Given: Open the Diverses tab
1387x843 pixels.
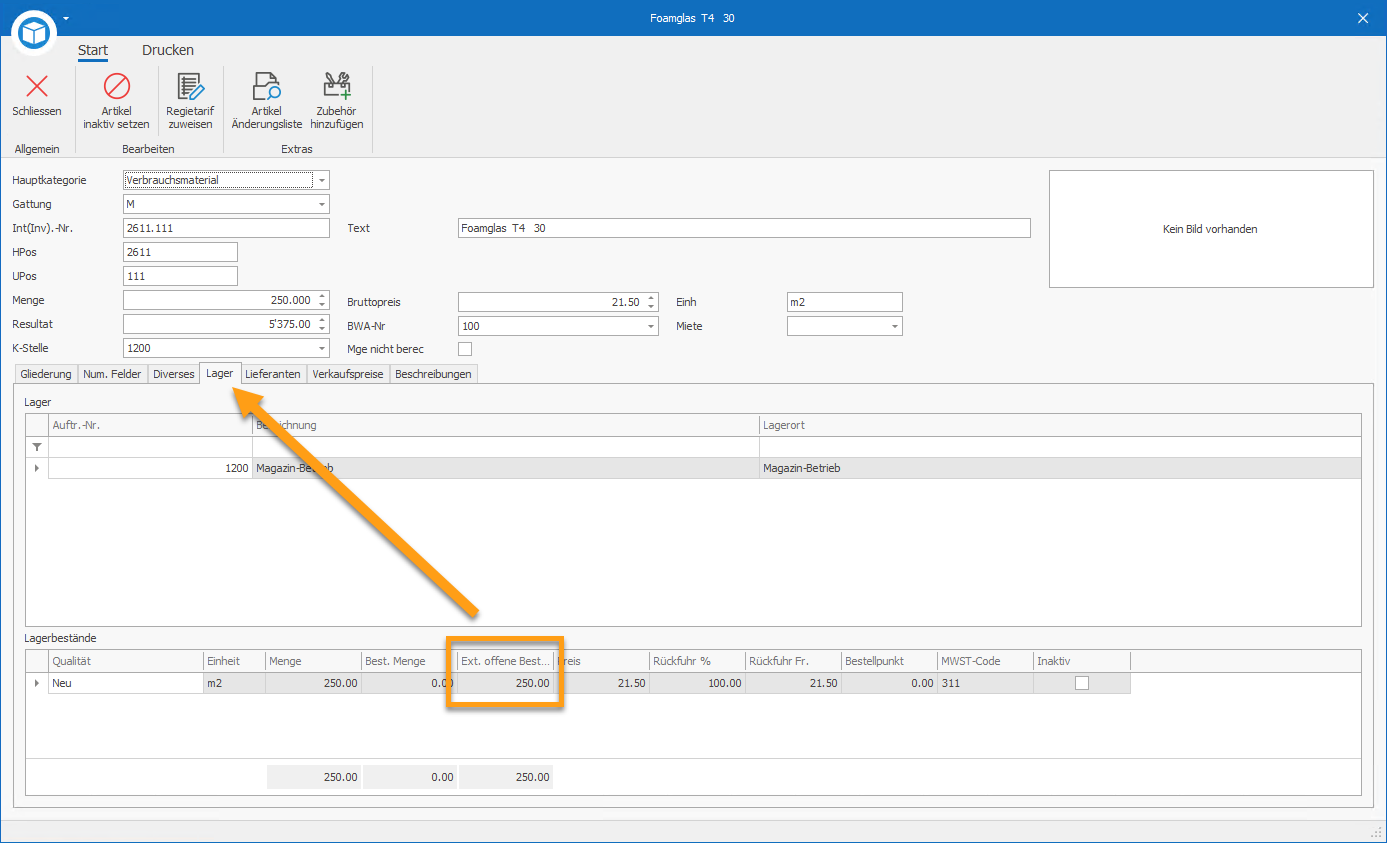Looking at the screenshot, I should pos(174,374).
